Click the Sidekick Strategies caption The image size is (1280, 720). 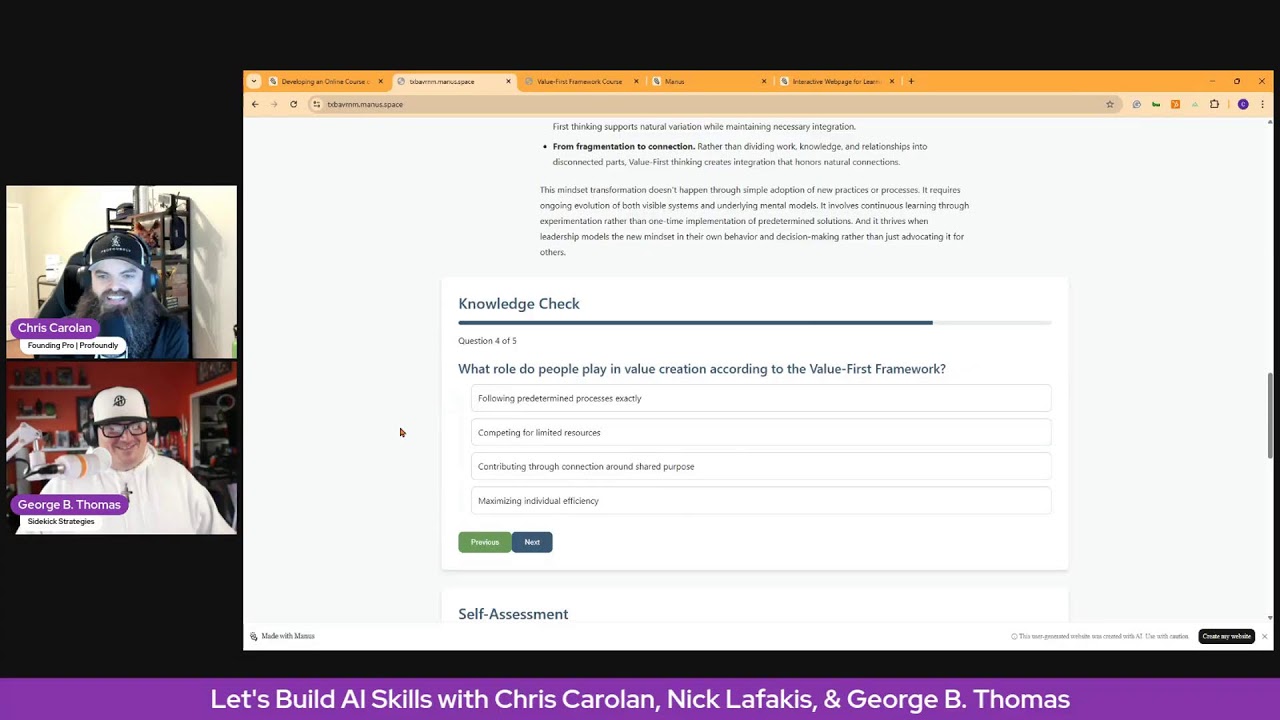point(61,521)
